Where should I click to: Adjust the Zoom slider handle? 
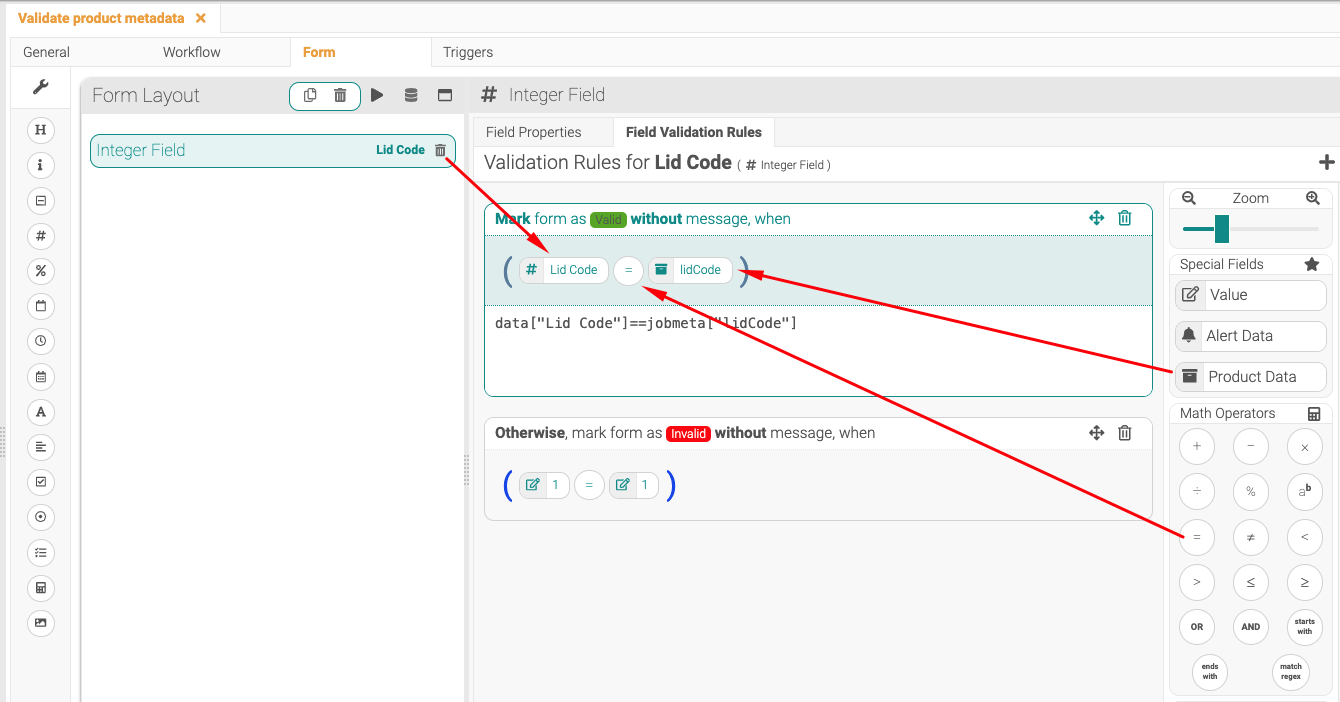click(x=1222, y=229)
